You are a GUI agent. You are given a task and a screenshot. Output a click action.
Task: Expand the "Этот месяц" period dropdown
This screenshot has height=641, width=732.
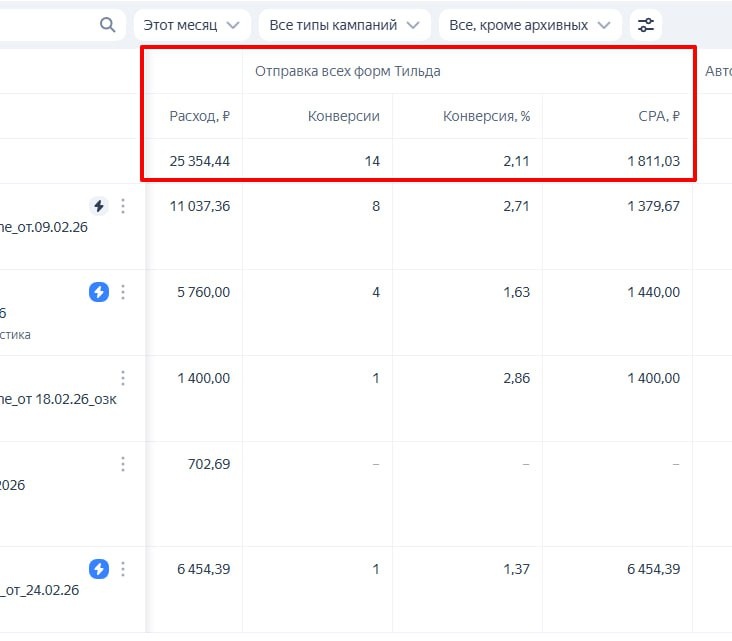tap(191, 25)
